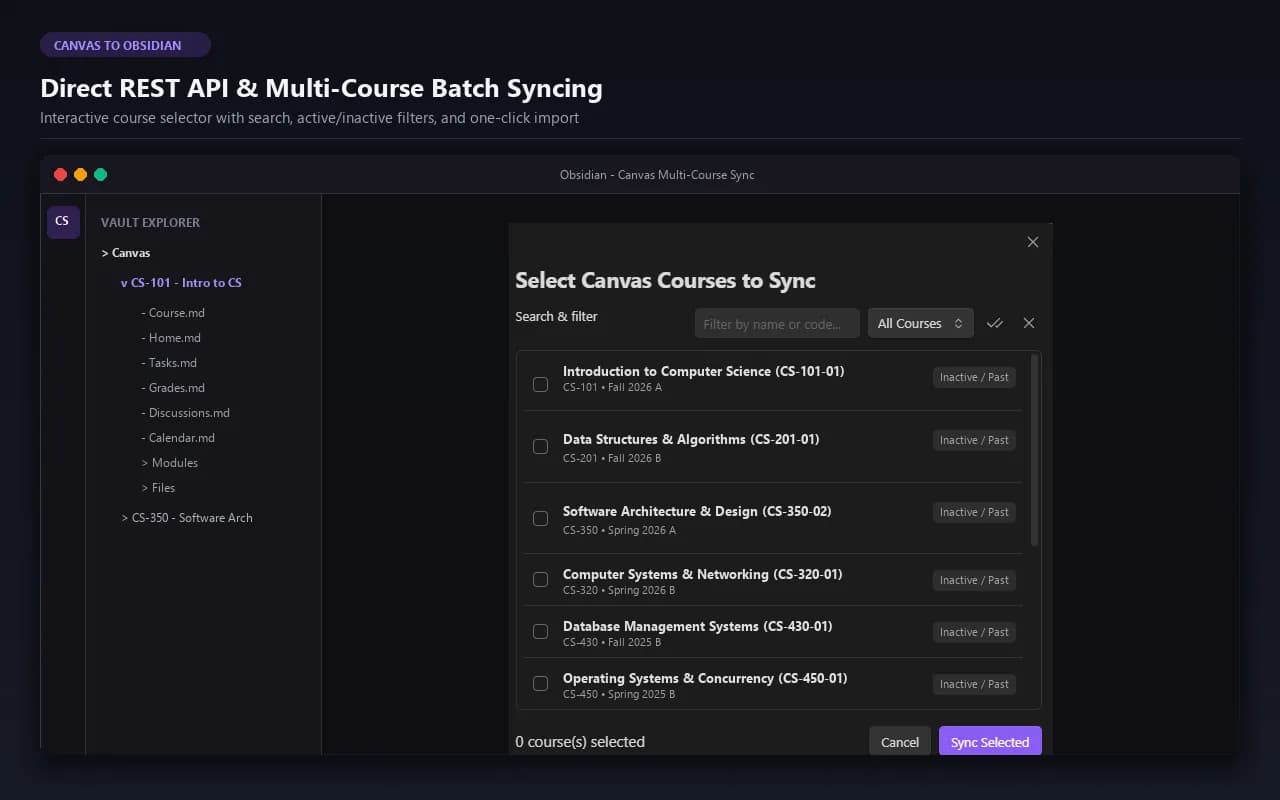The width and height of the screenshot is (1280, 800).
Task: Select all courses with double-check icon
Action: pyautogui.click(x=994, y=323)
